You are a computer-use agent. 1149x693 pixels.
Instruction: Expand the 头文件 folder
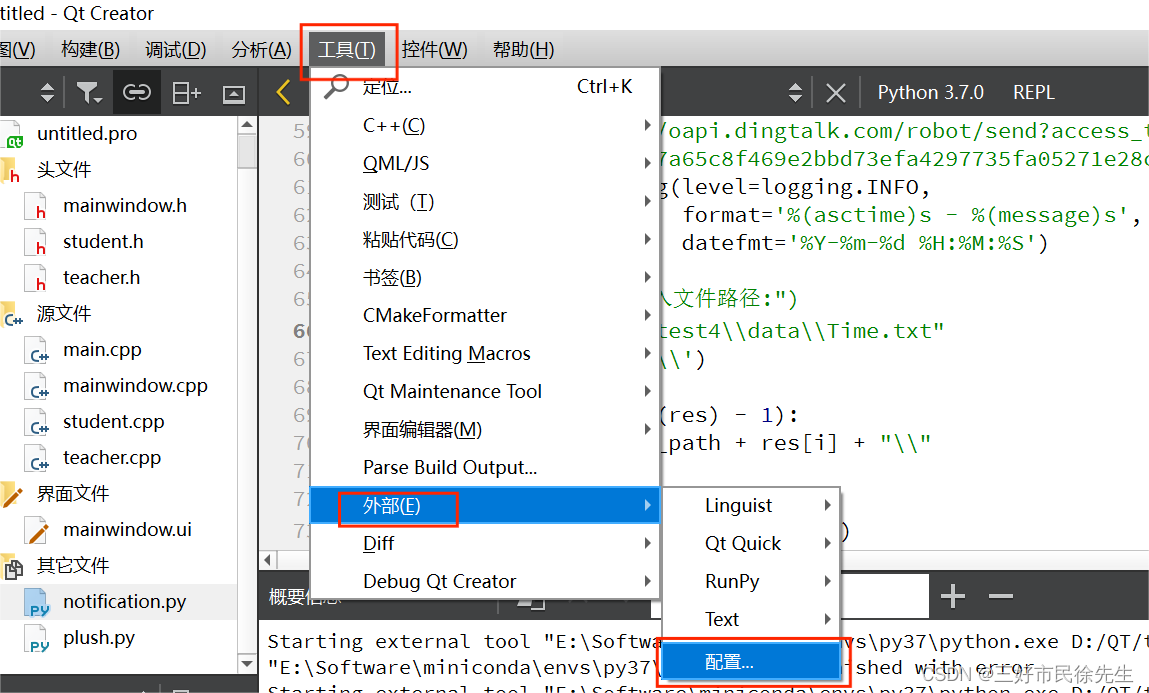64,170
